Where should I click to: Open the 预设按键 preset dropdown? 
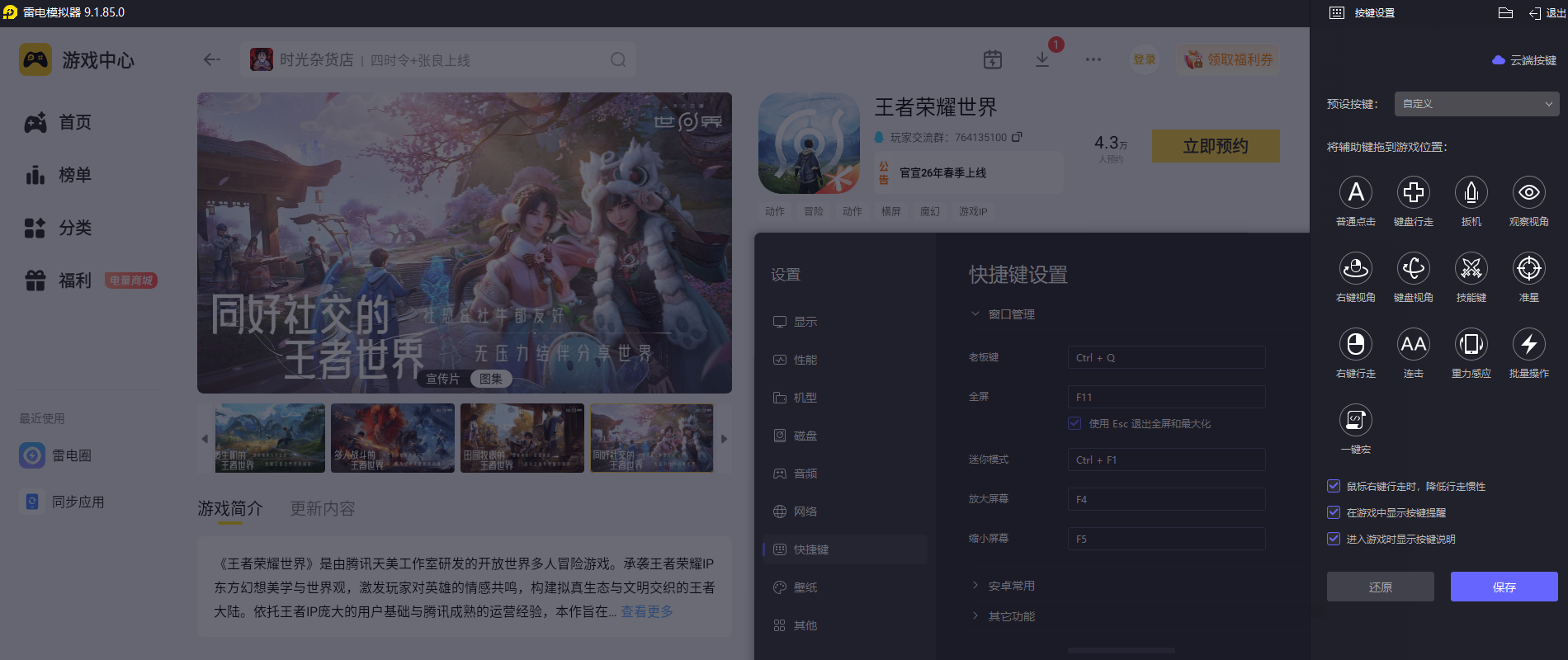[1477, 104]
